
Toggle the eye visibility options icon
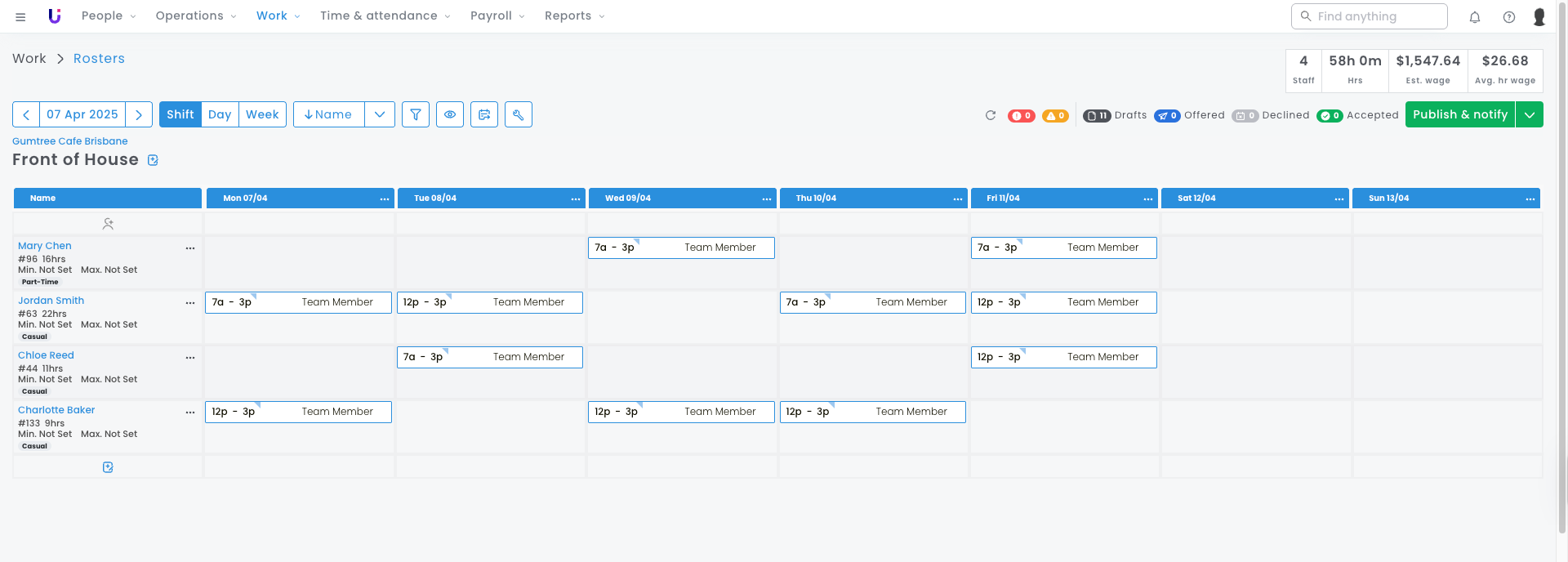coord(450,114)
